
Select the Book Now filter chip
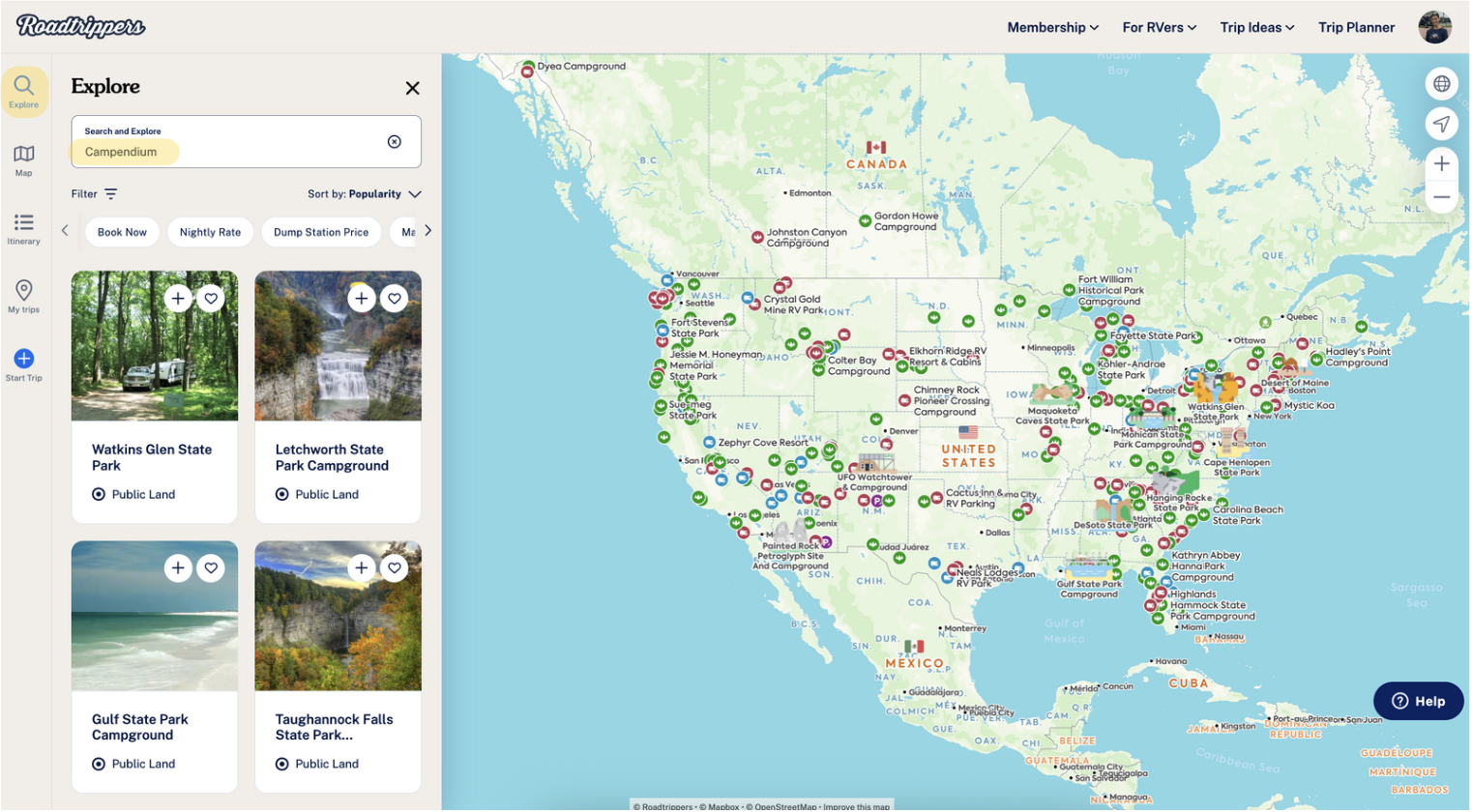tap(122, 232)
